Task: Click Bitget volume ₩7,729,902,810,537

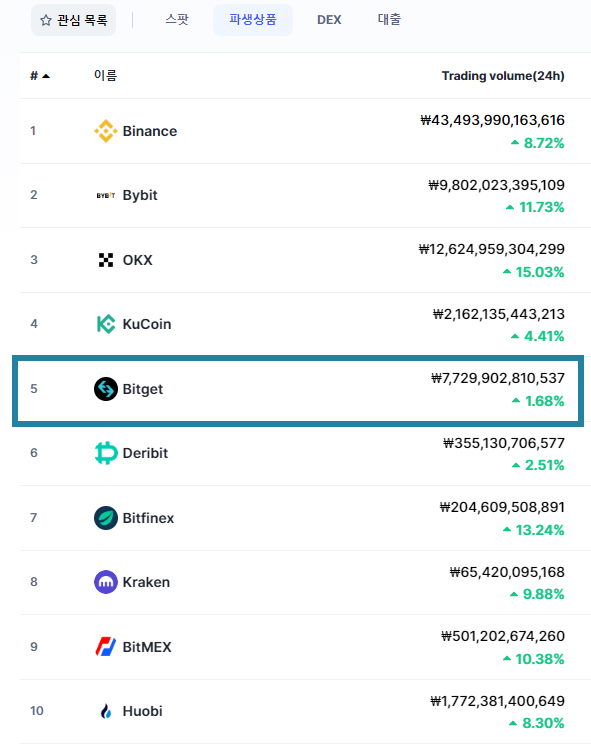Action: [x=498, y=378]
